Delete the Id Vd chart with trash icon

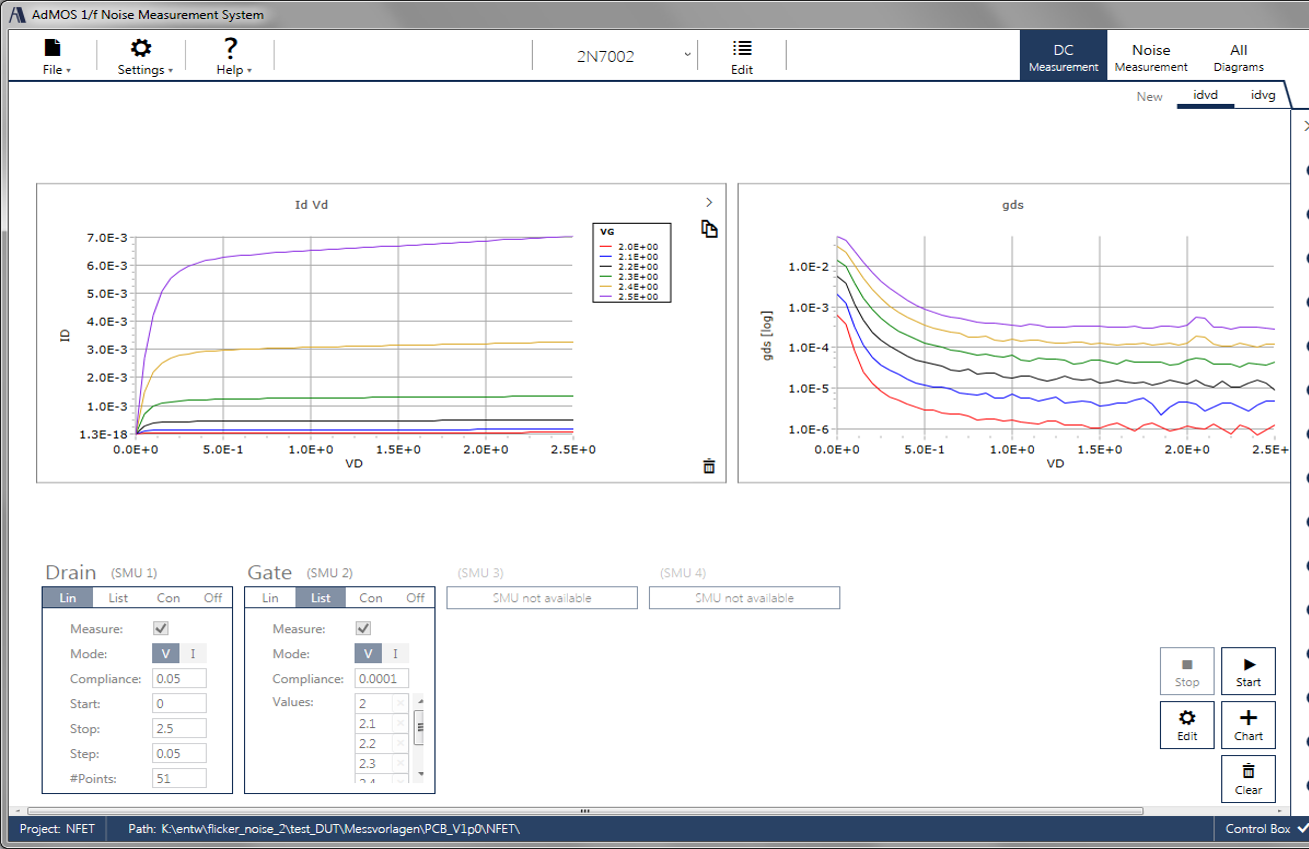pos(709,466)
